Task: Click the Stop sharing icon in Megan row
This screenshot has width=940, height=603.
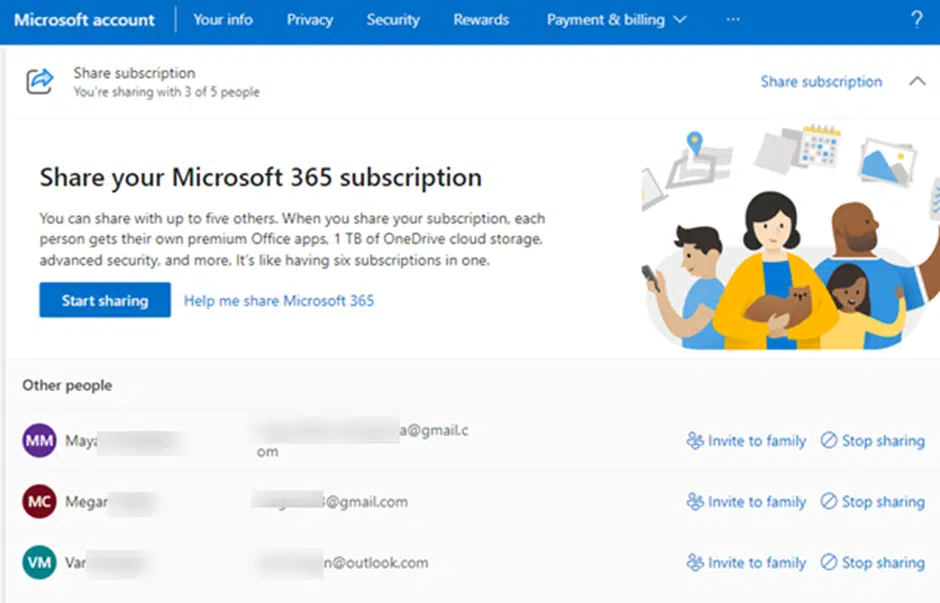Action: (x=828, y=501)
